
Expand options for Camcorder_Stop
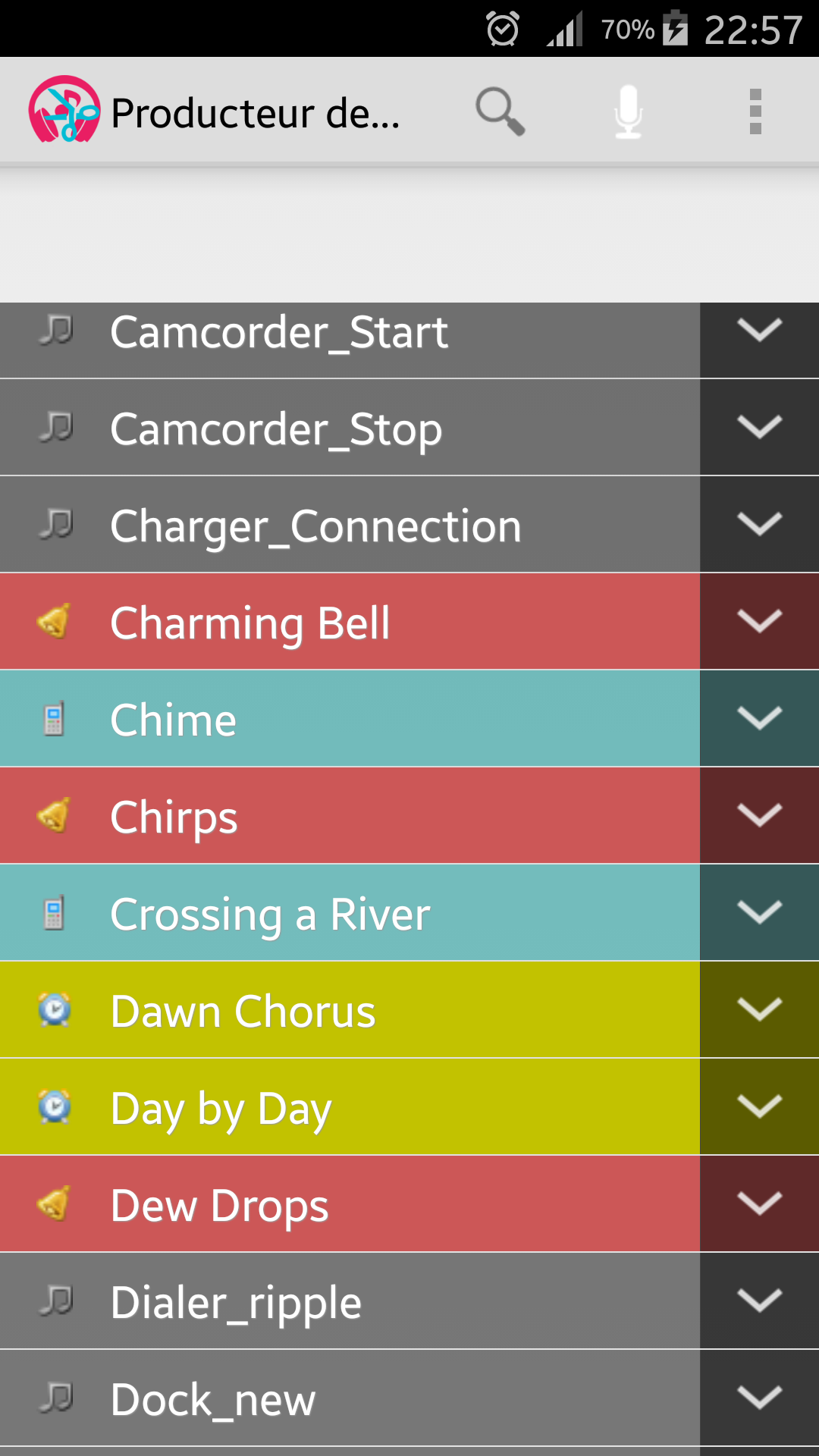click(759, 428)
